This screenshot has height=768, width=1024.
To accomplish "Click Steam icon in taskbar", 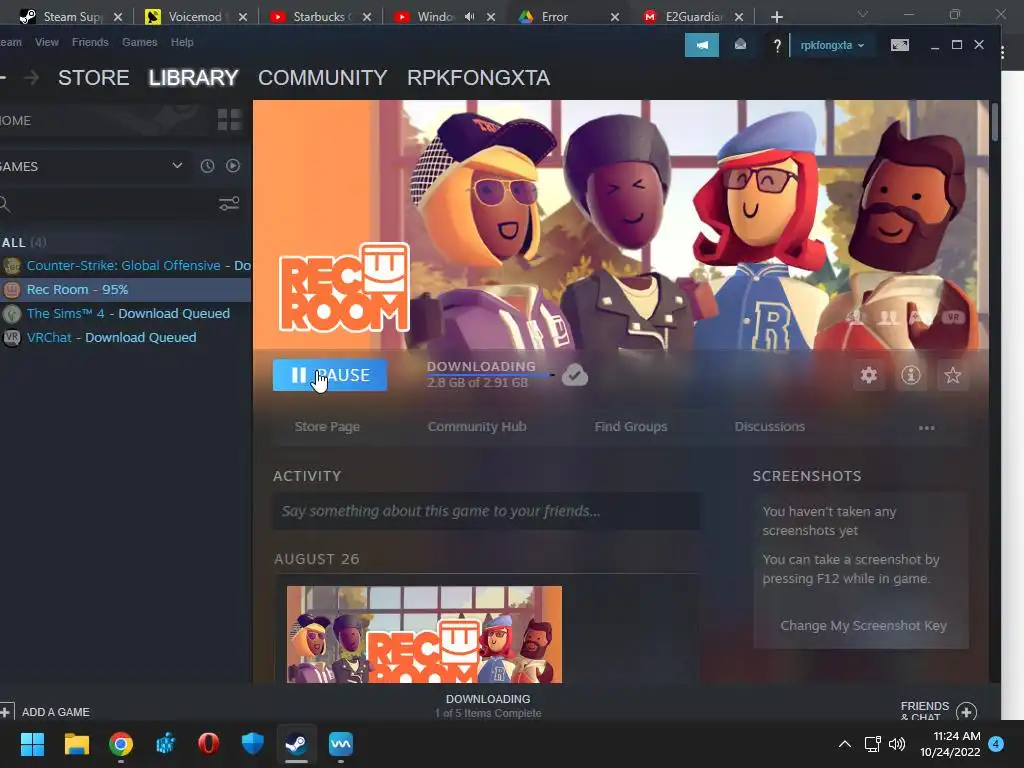I will coord(296,744).
